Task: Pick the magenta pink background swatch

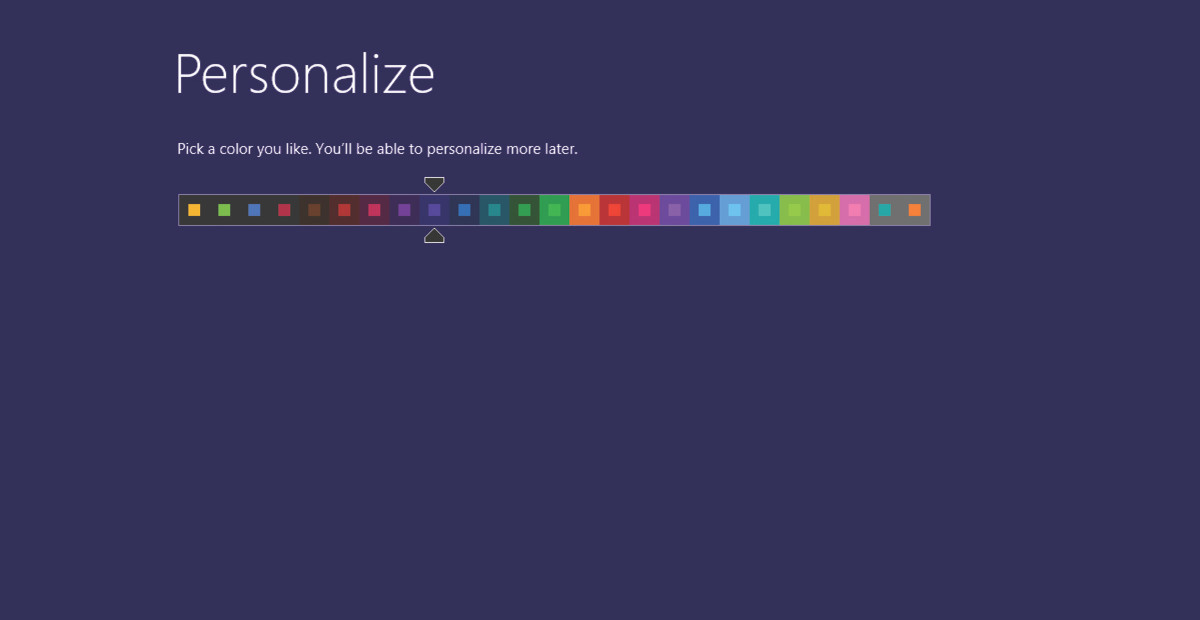Action: coord(644,210)
